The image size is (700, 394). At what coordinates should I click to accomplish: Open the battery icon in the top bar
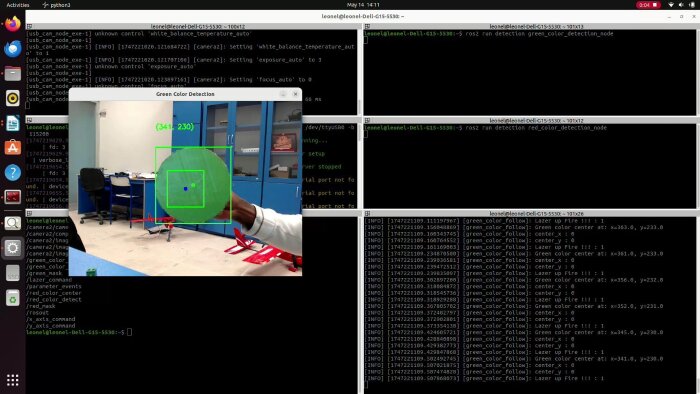pyautogui.click(x=692, y=5)
